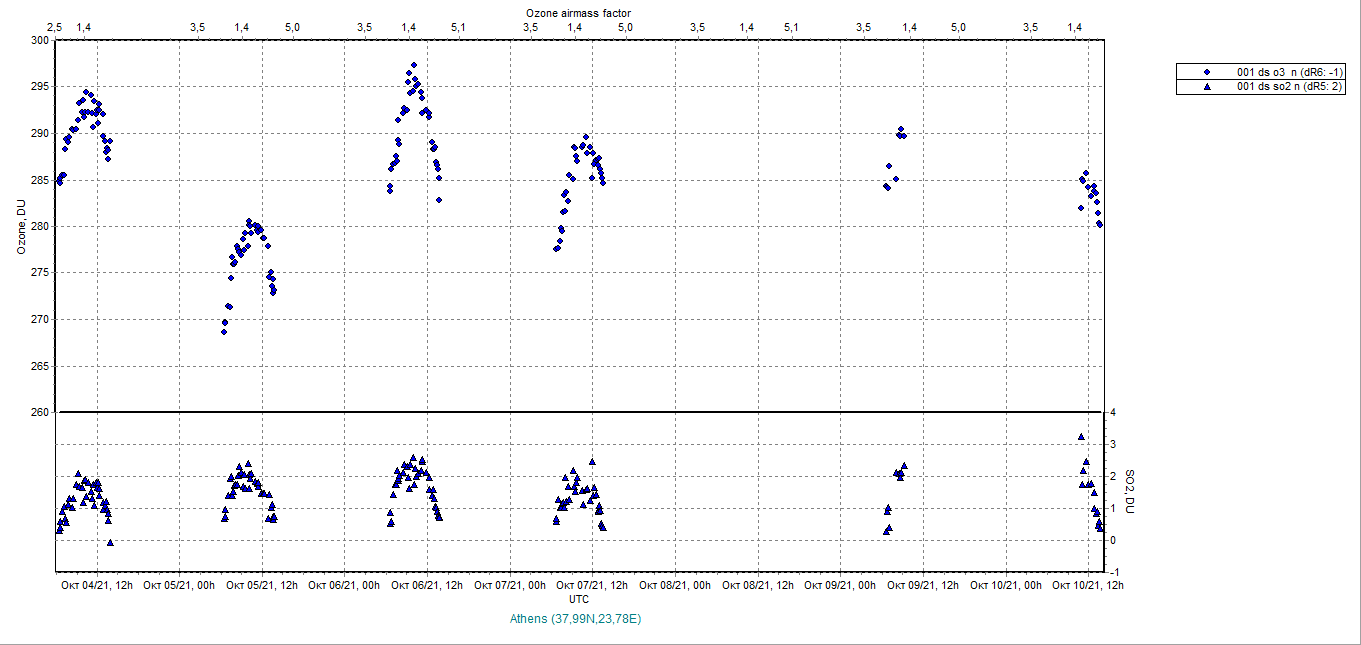Click the Athens station coordinates caption
Viewport: 1361px width, 645px height.
[x=575, y=619]
